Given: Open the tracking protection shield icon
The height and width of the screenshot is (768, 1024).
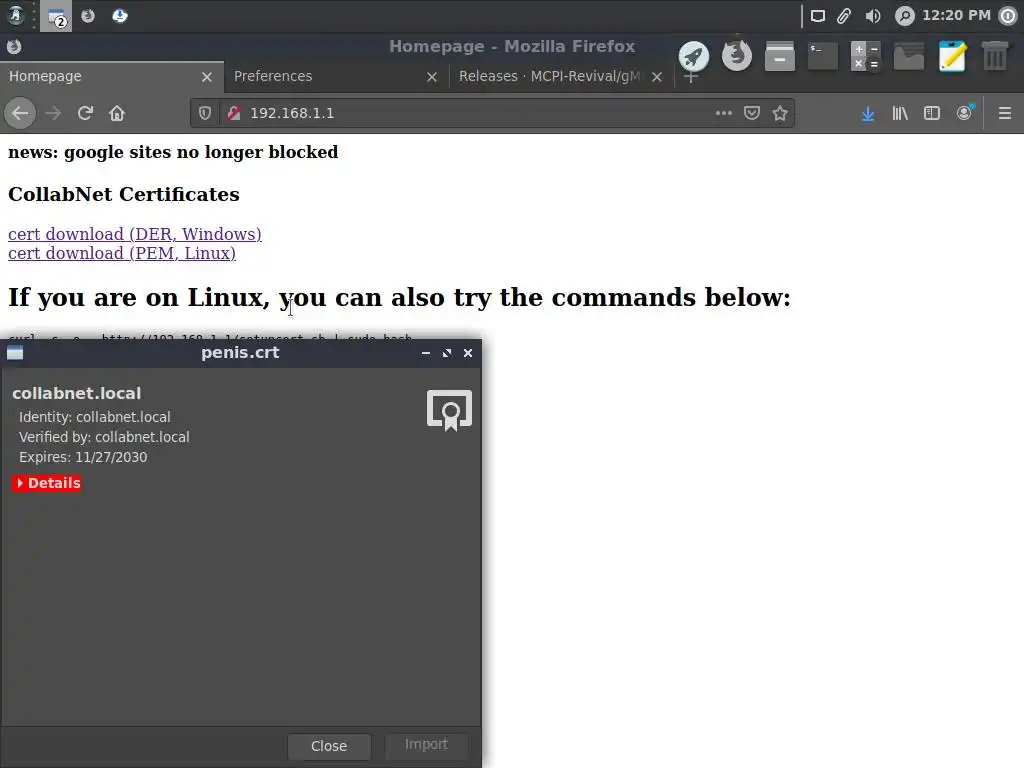Looking at the screenshot, I should pos(205,113).
